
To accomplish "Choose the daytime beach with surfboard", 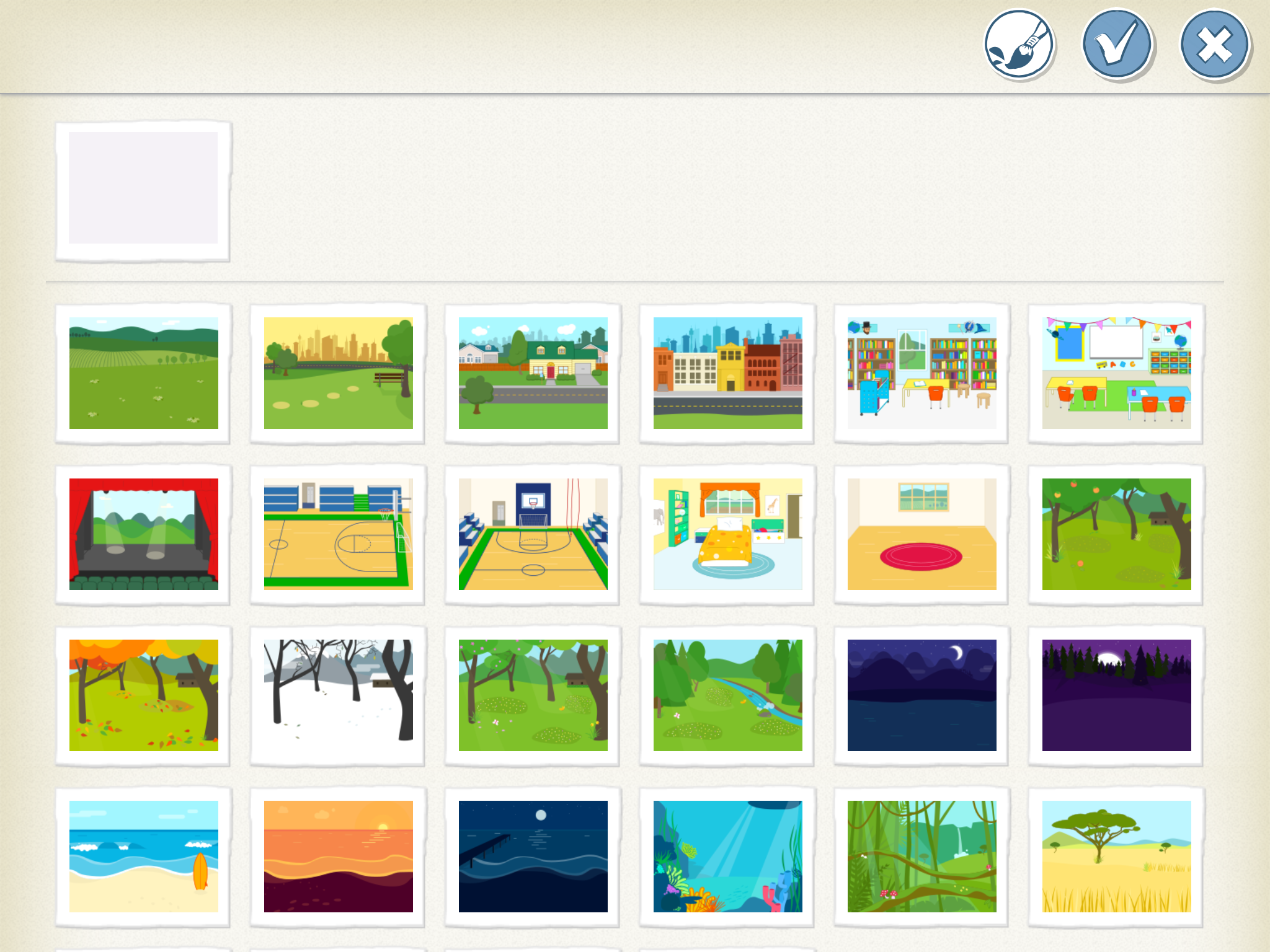I will click(143, 857).
